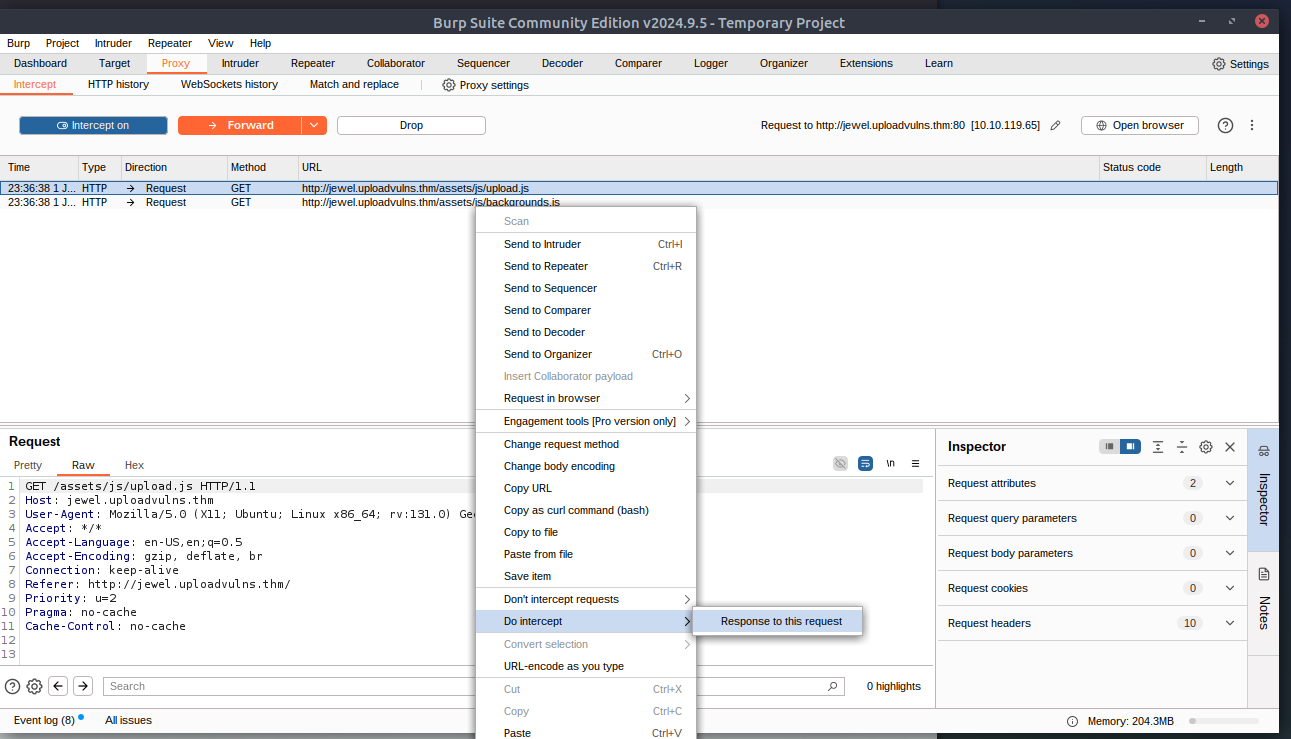Toggle hide non-printable characters eye icon
Screen dimensions: 1291x739
coord(840,464)
